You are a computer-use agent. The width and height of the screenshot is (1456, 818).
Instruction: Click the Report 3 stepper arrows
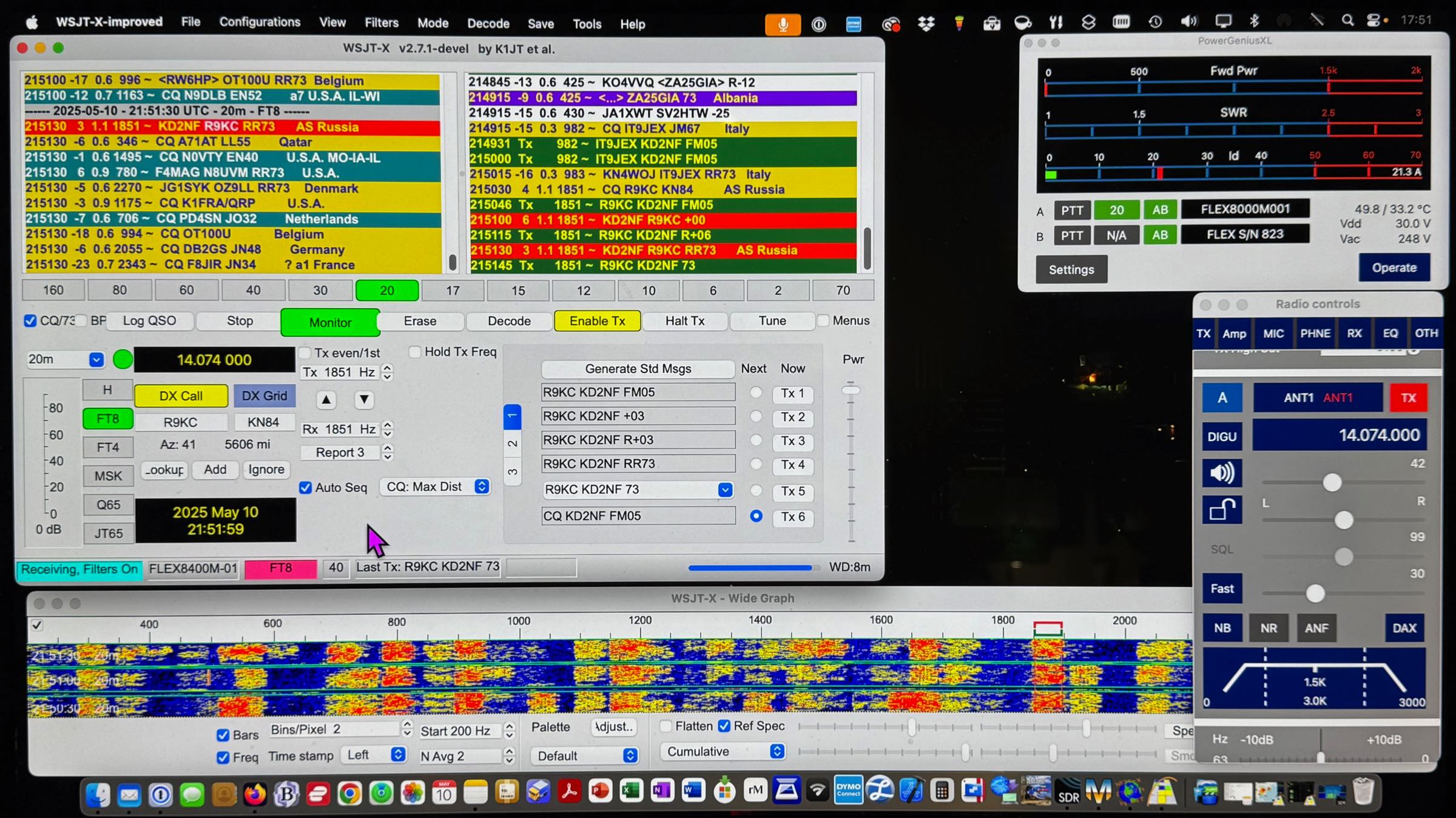[388, 452]
